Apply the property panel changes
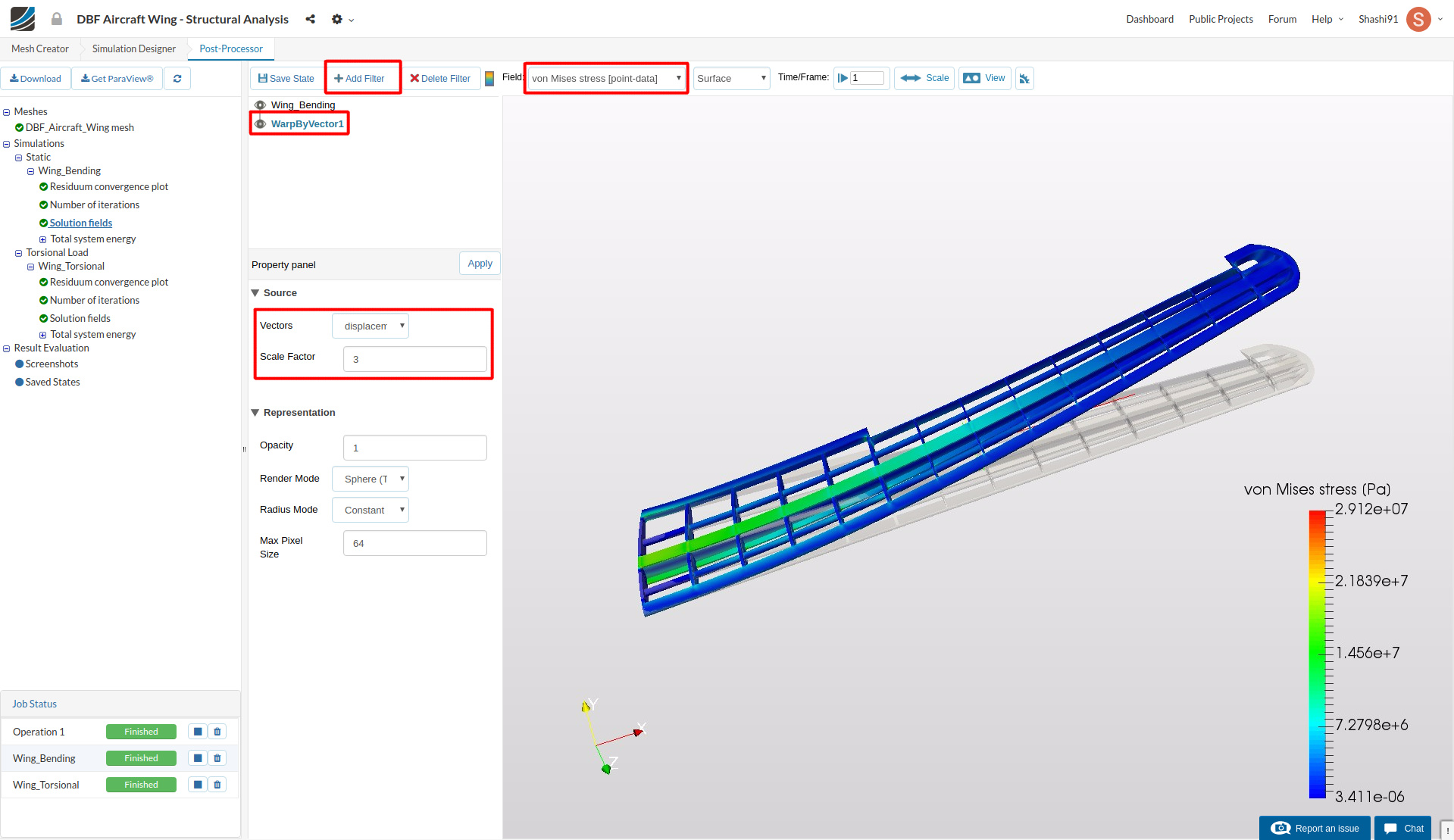 [x=480, y=264]
